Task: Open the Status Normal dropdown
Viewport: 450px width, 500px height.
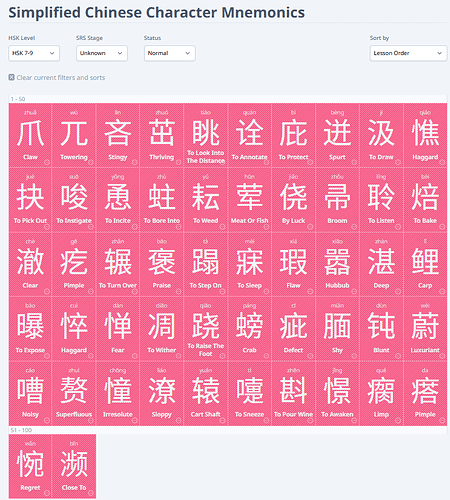Action: point(170,53)
